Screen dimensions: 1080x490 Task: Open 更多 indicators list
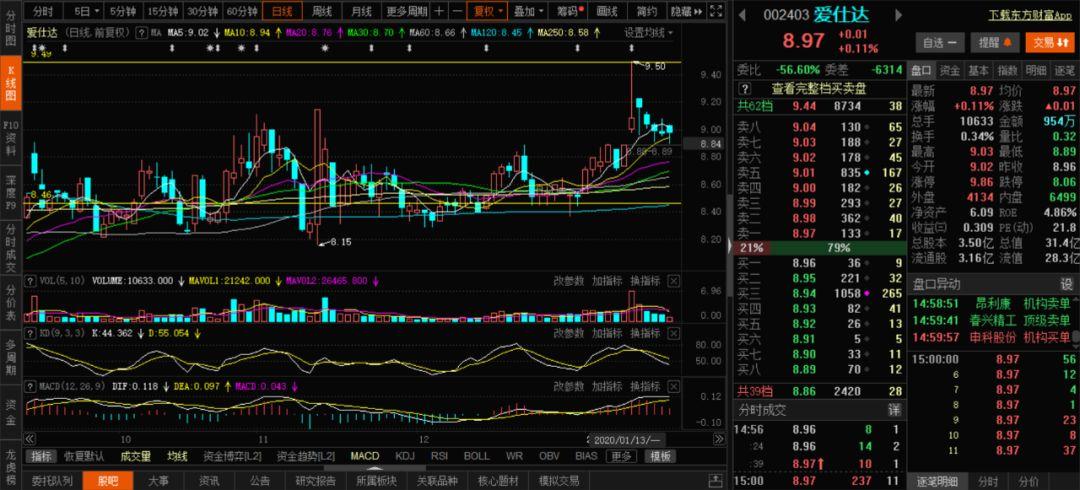point(621,456)
